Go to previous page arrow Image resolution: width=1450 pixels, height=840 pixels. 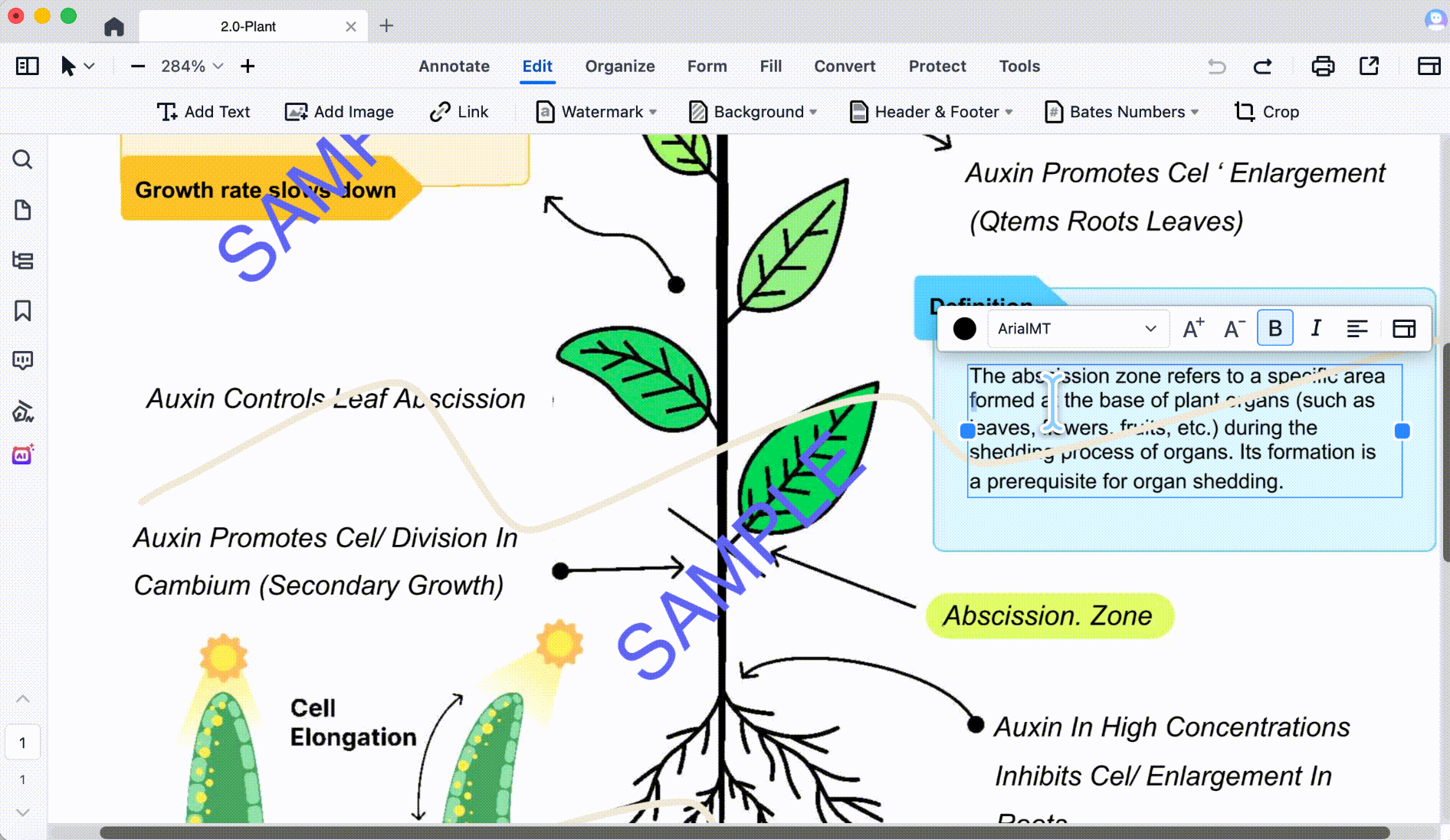click(23, 699)
